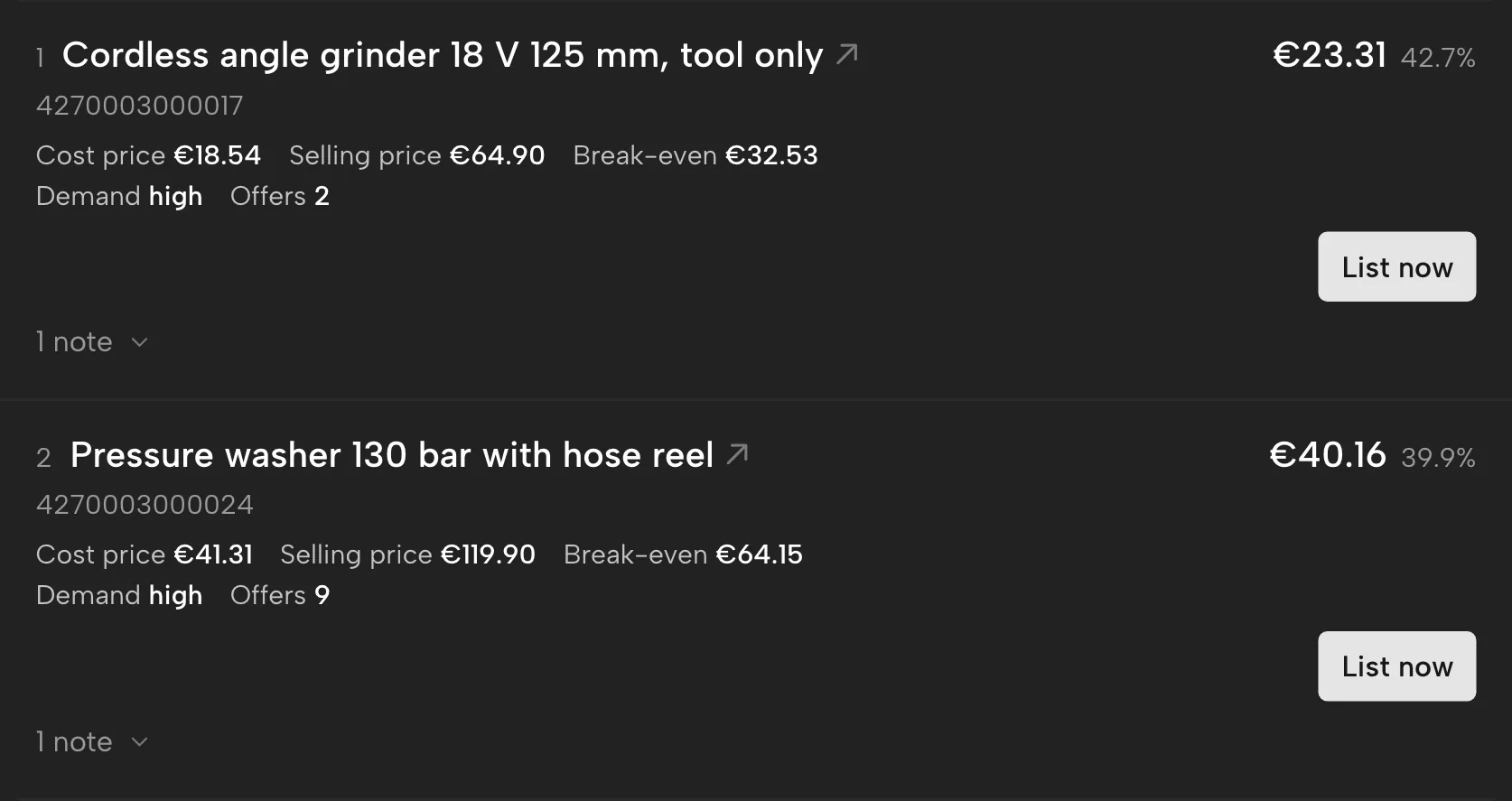Click the 39.9% margin figure
The height and width of the screenshot is (801, 1512).
tap(1438, 458)
